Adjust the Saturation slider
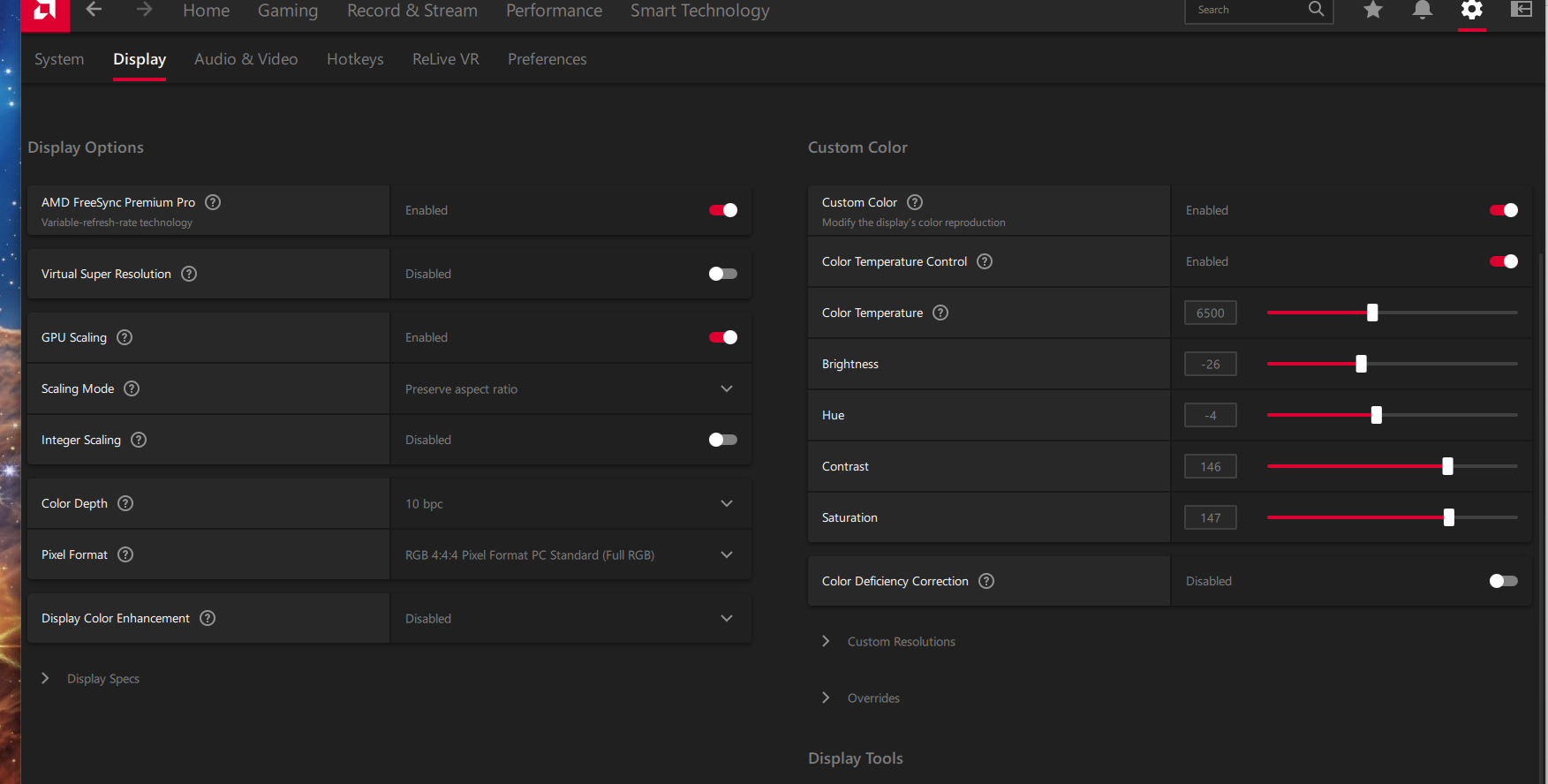 pyautogui.click(x=1393, y=517)
